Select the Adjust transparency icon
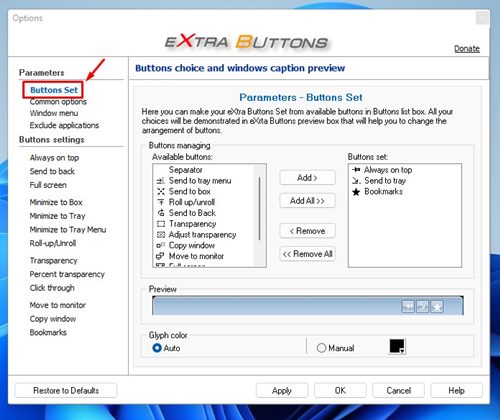This screenshot has height=420, width=500. point(161,235)
